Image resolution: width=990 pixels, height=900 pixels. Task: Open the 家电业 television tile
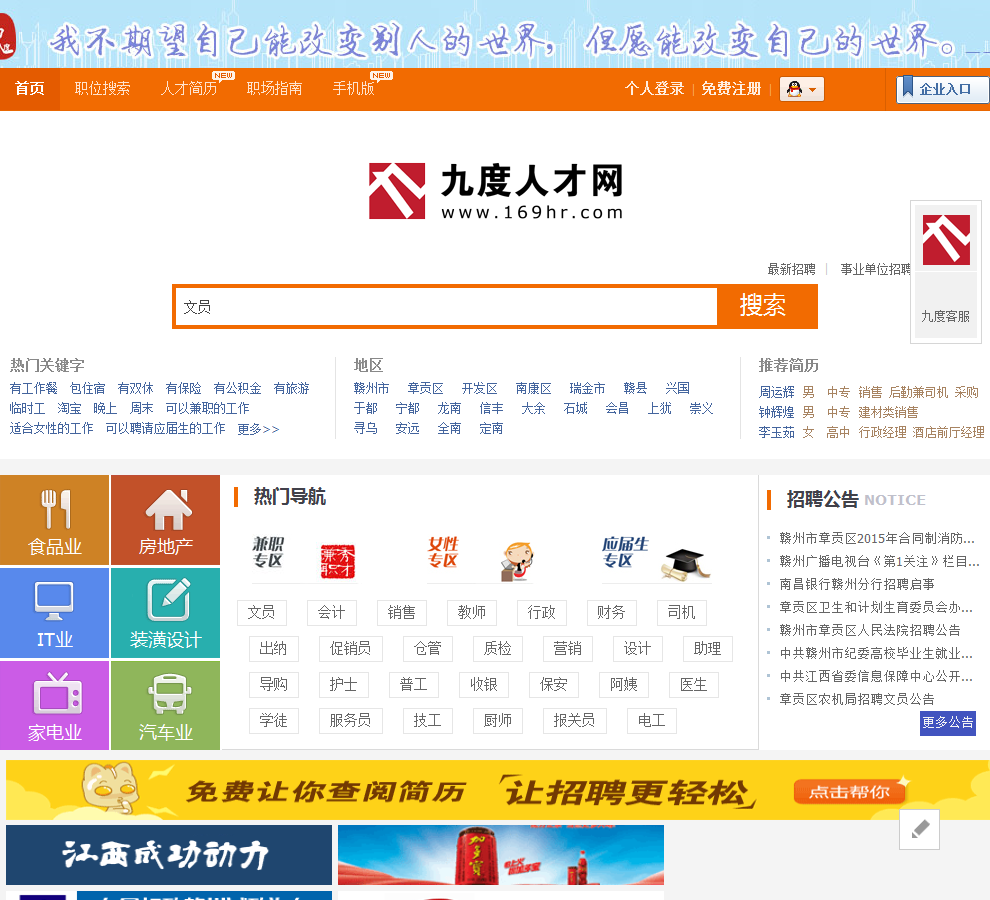click(54, 705)
